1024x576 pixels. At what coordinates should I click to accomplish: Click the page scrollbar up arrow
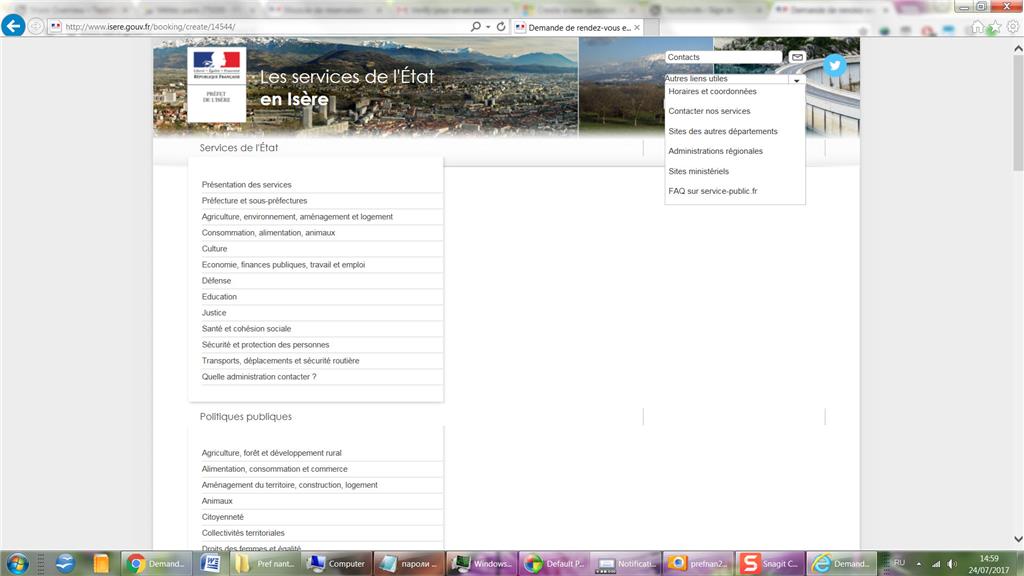pos(1017,48)
